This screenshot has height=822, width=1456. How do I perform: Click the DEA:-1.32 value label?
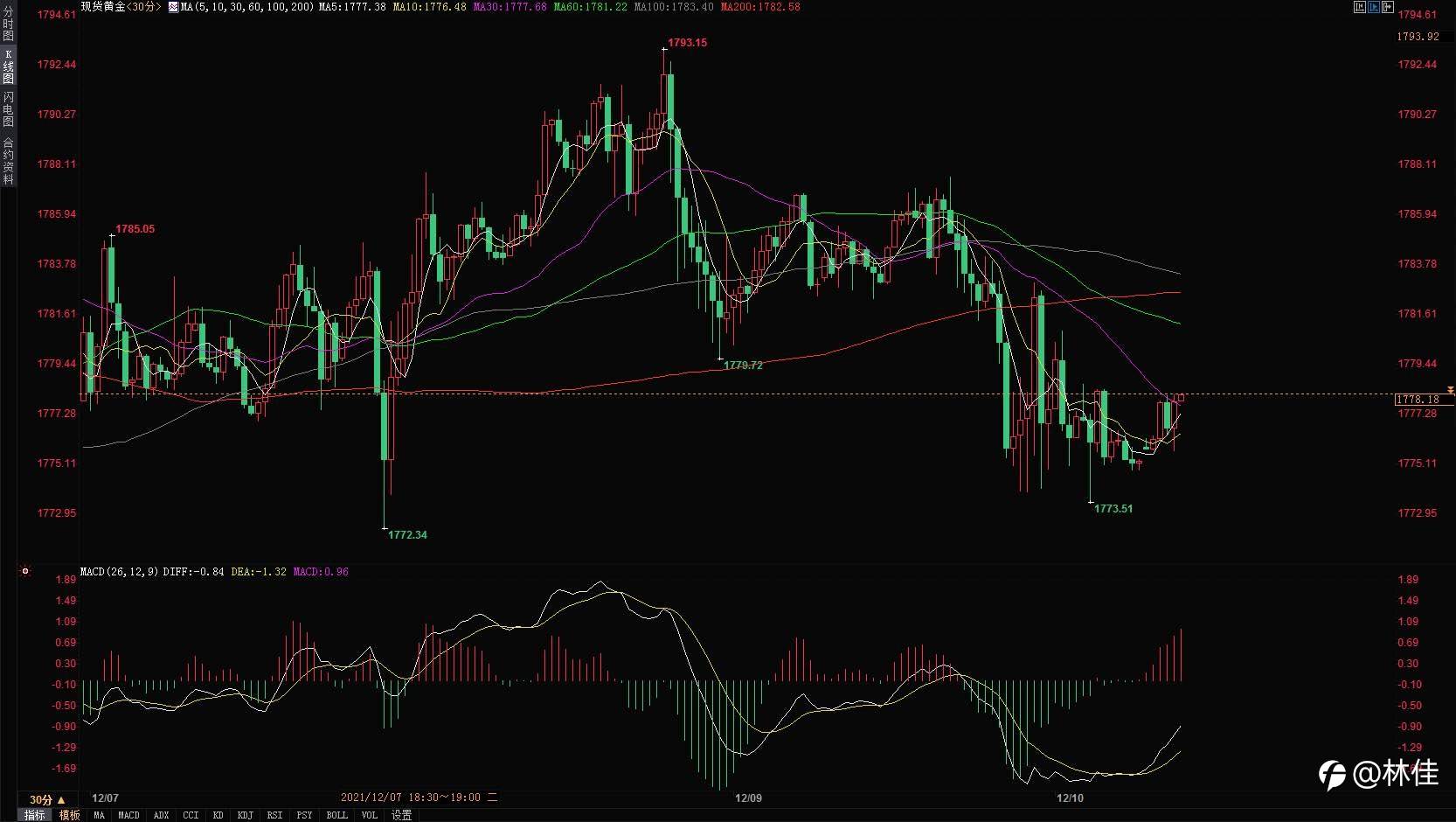pos(259,572)
